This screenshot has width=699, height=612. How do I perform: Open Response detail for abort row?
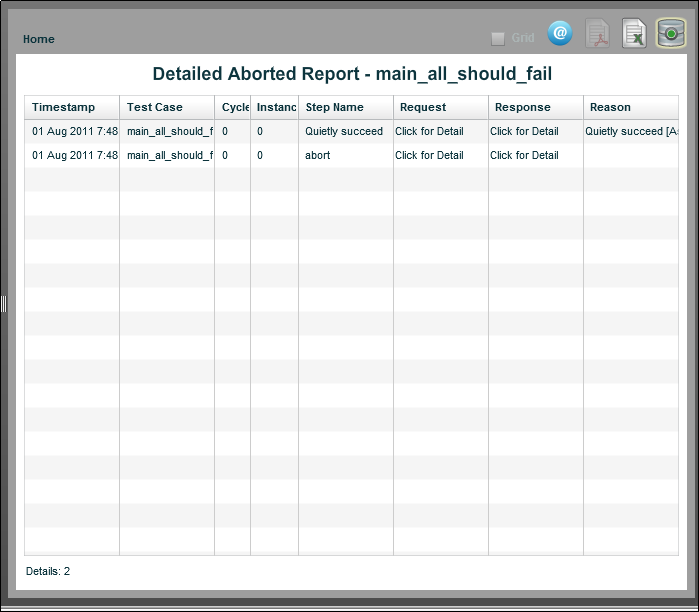(x=524, y=155)
